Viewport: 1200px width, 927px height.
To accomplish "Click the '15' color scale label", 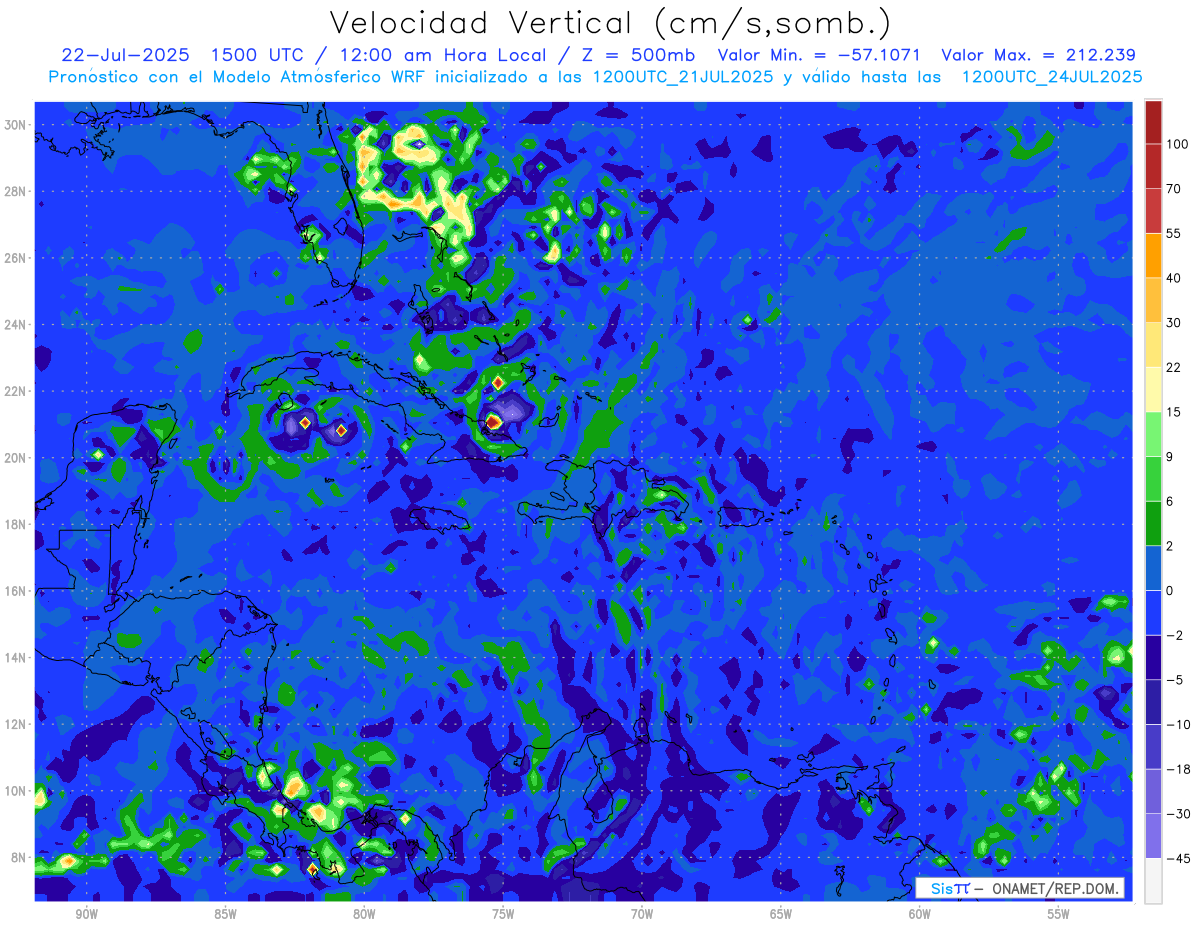I will [x=1174, y=412].
